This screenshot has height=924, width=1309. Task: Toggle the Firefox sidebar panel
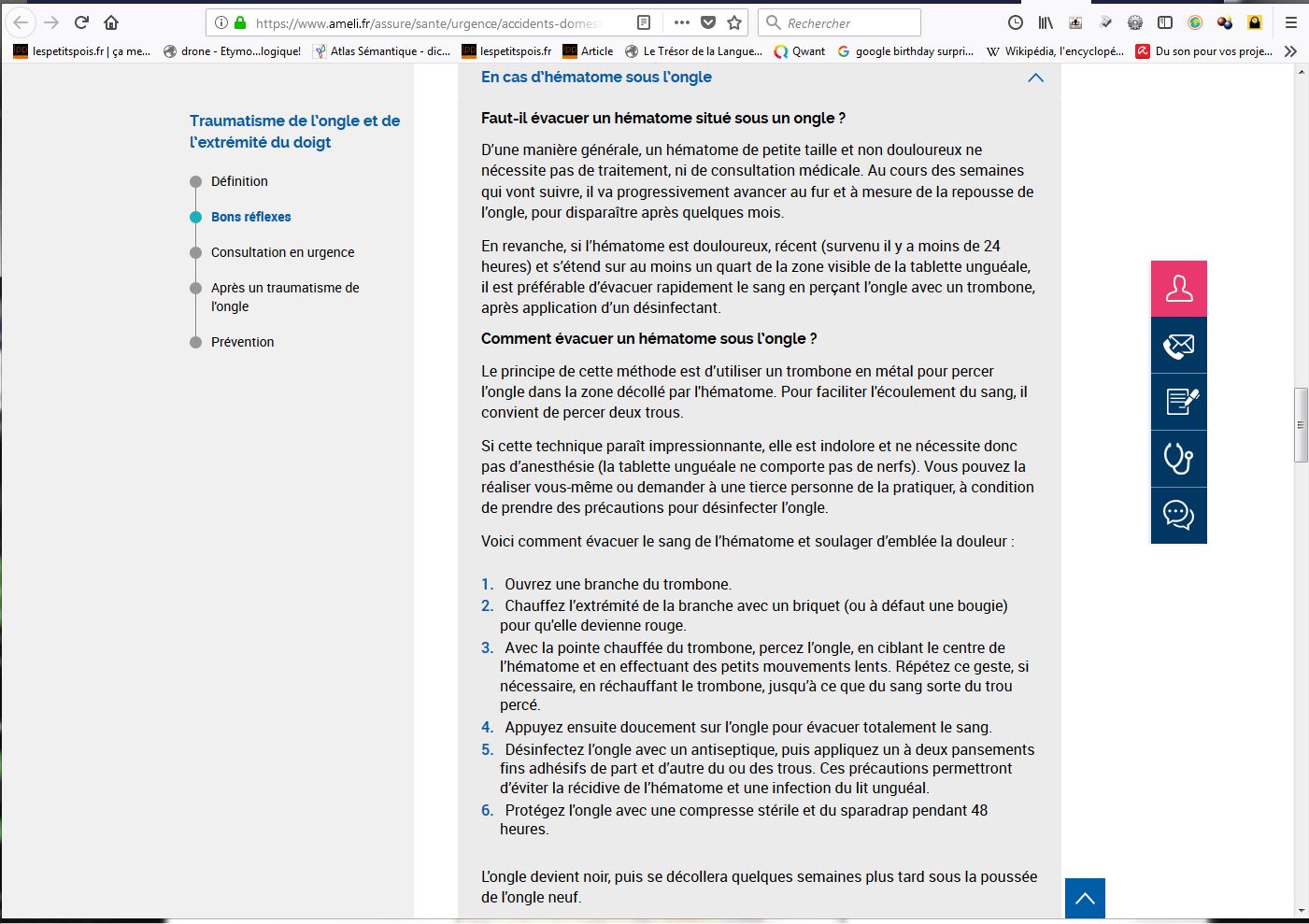pos(1165,22)
